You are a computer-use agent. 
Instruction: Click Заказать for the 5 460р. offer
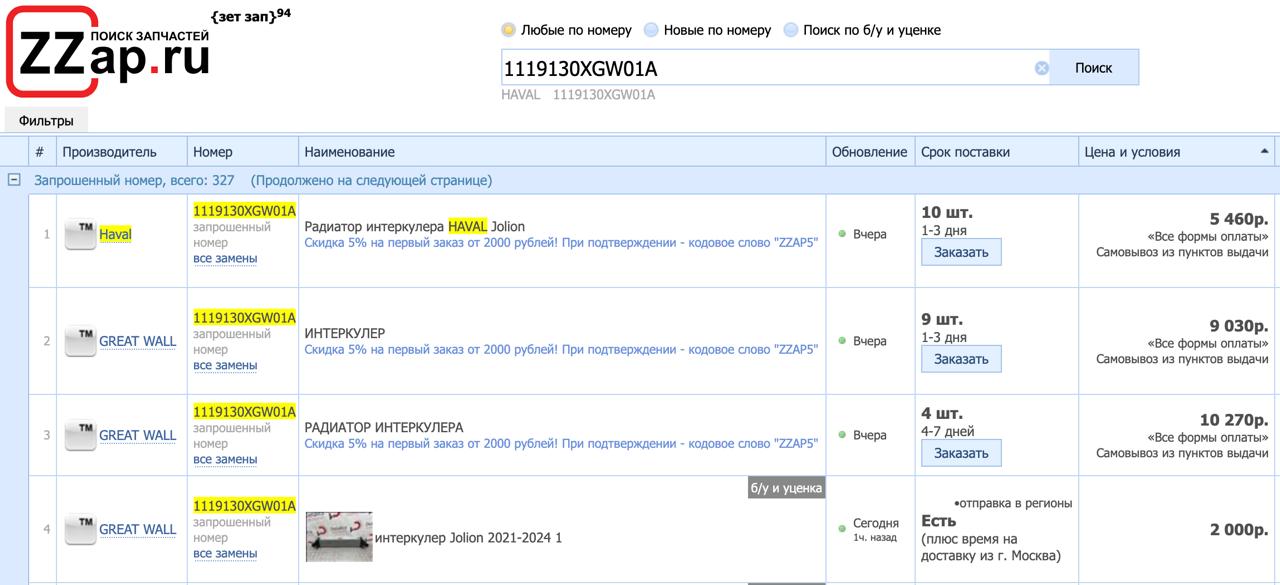(x=961, y=252)
